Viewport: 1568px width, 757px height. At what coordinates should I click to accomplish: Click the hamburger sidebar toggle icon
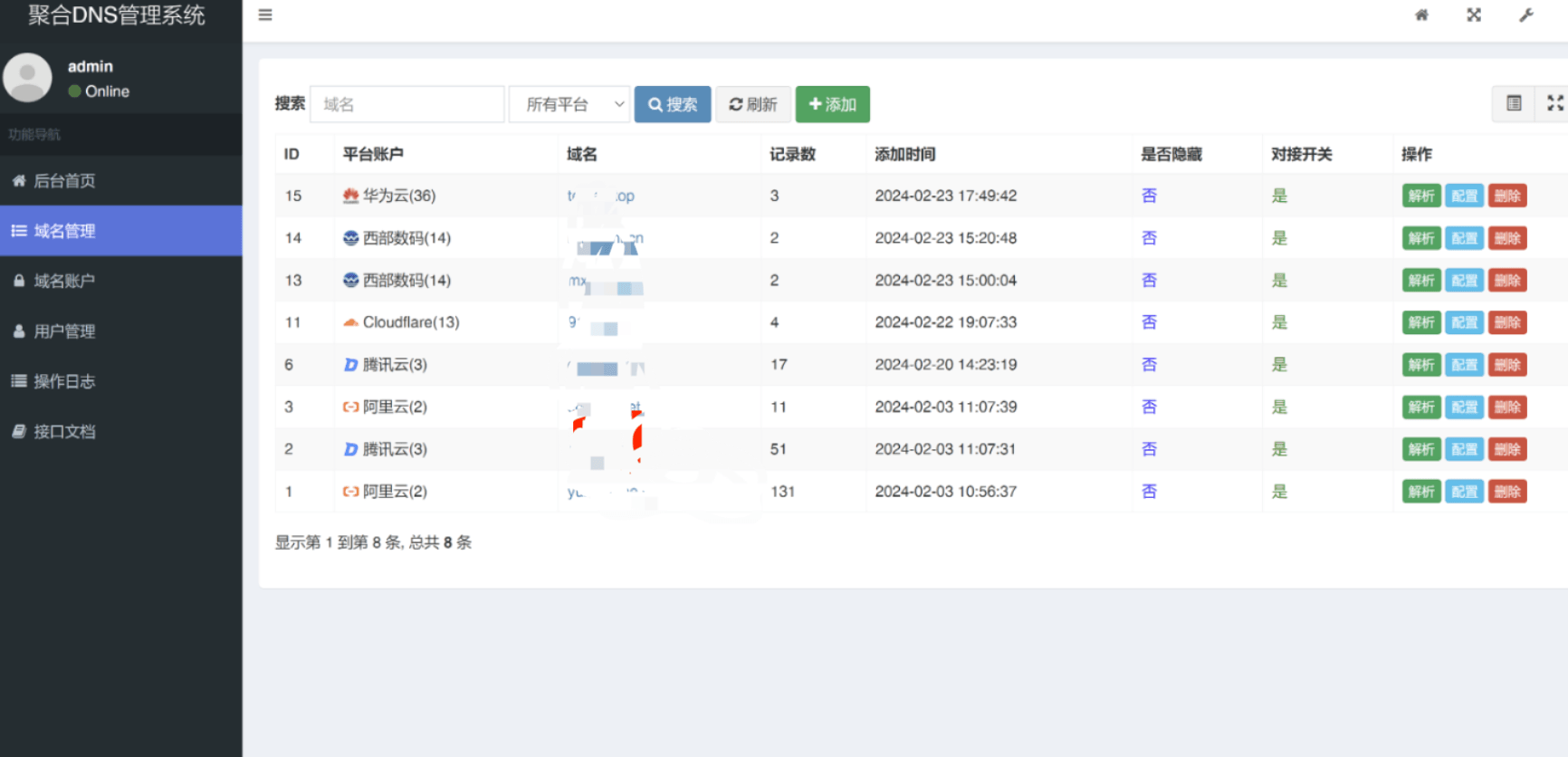[x=265, y=14]
